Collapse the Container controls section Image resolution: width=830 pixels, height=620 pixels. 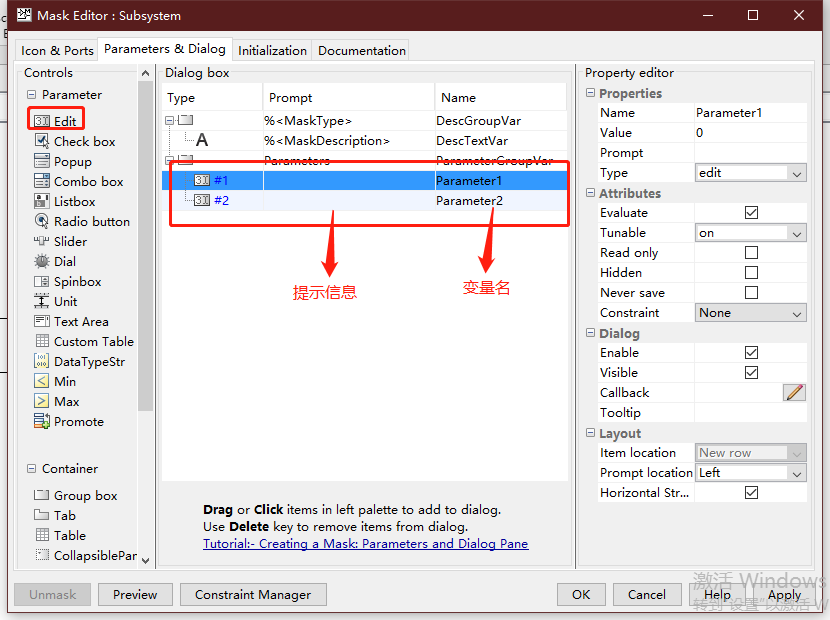(x=32, y=469)
